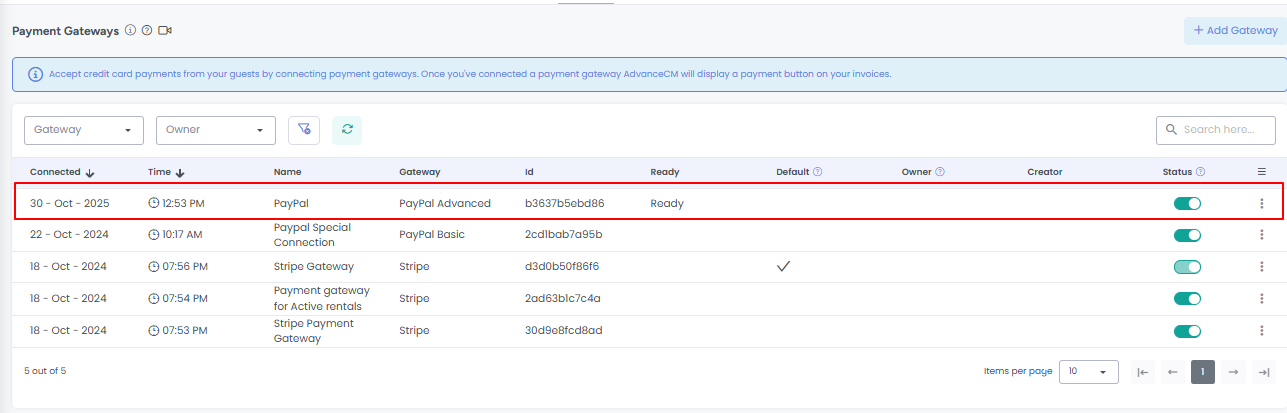Click the help icon next to Status header
Viewport: 1287px width, 413px height.
(x=1200, y=172)
